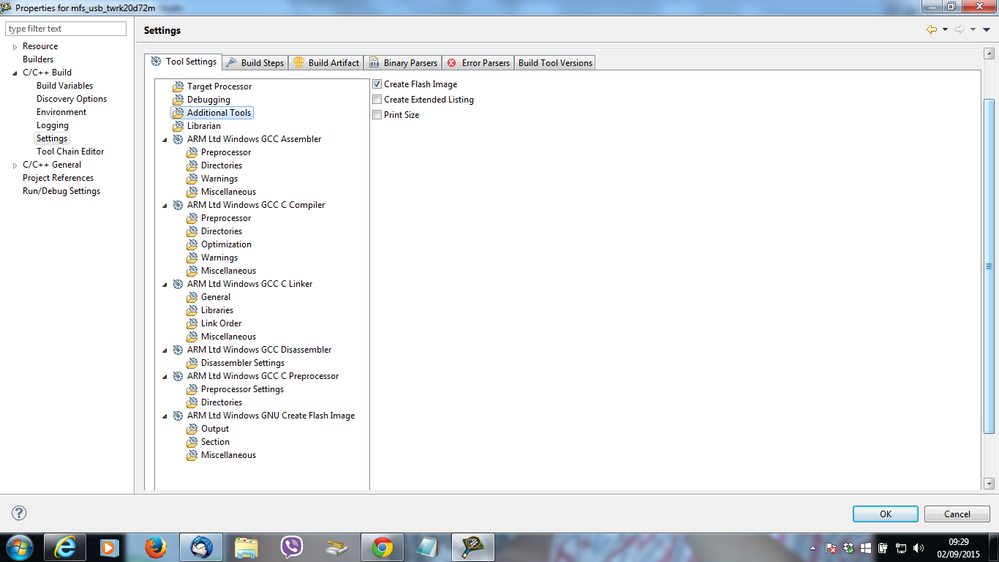Click the Disassembler Settings option icon
This screenshot has width=999, height=562.
tap(192, 363)
